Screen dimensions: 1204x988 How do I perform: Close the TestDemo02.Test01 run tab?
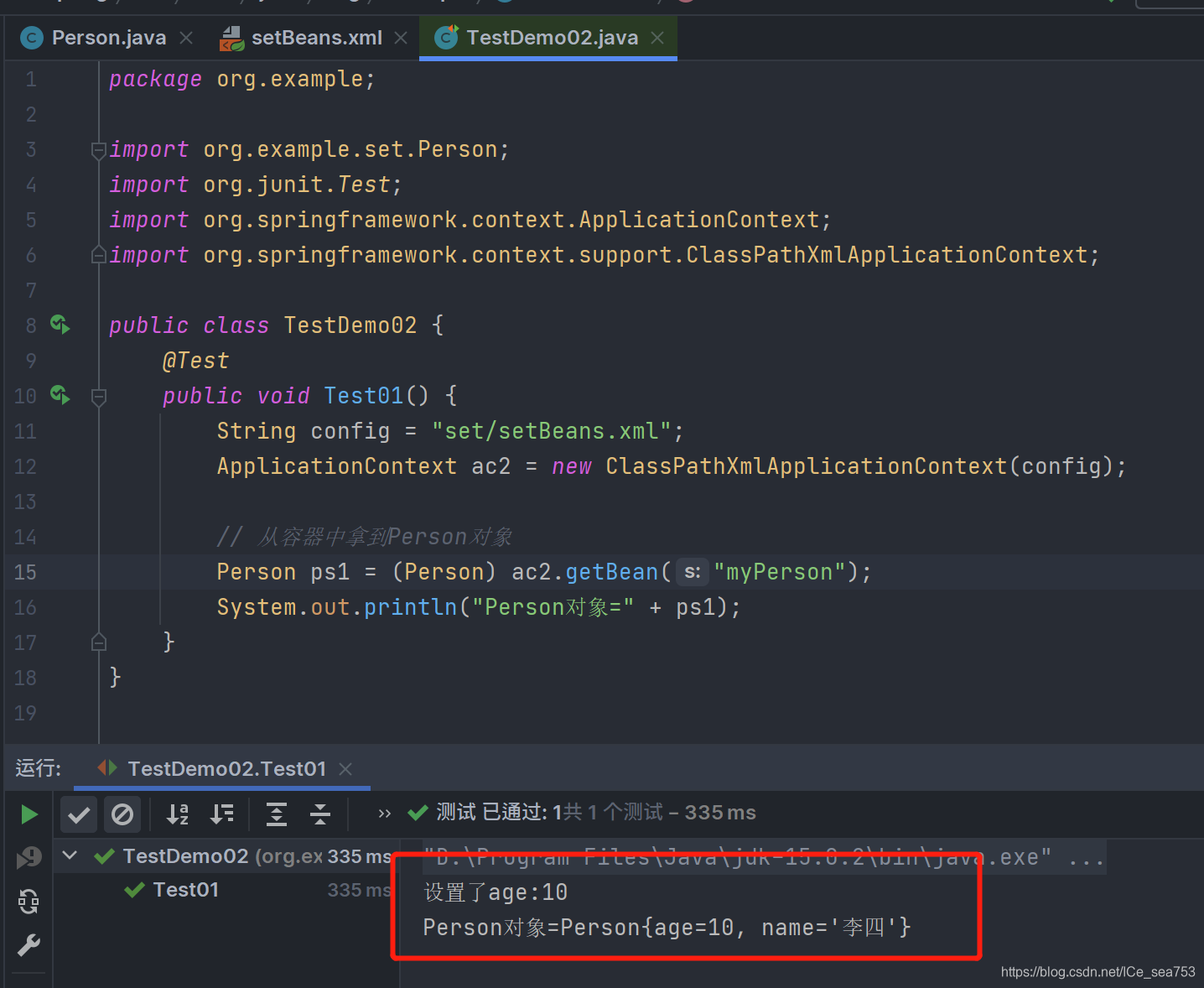[345, 768]
